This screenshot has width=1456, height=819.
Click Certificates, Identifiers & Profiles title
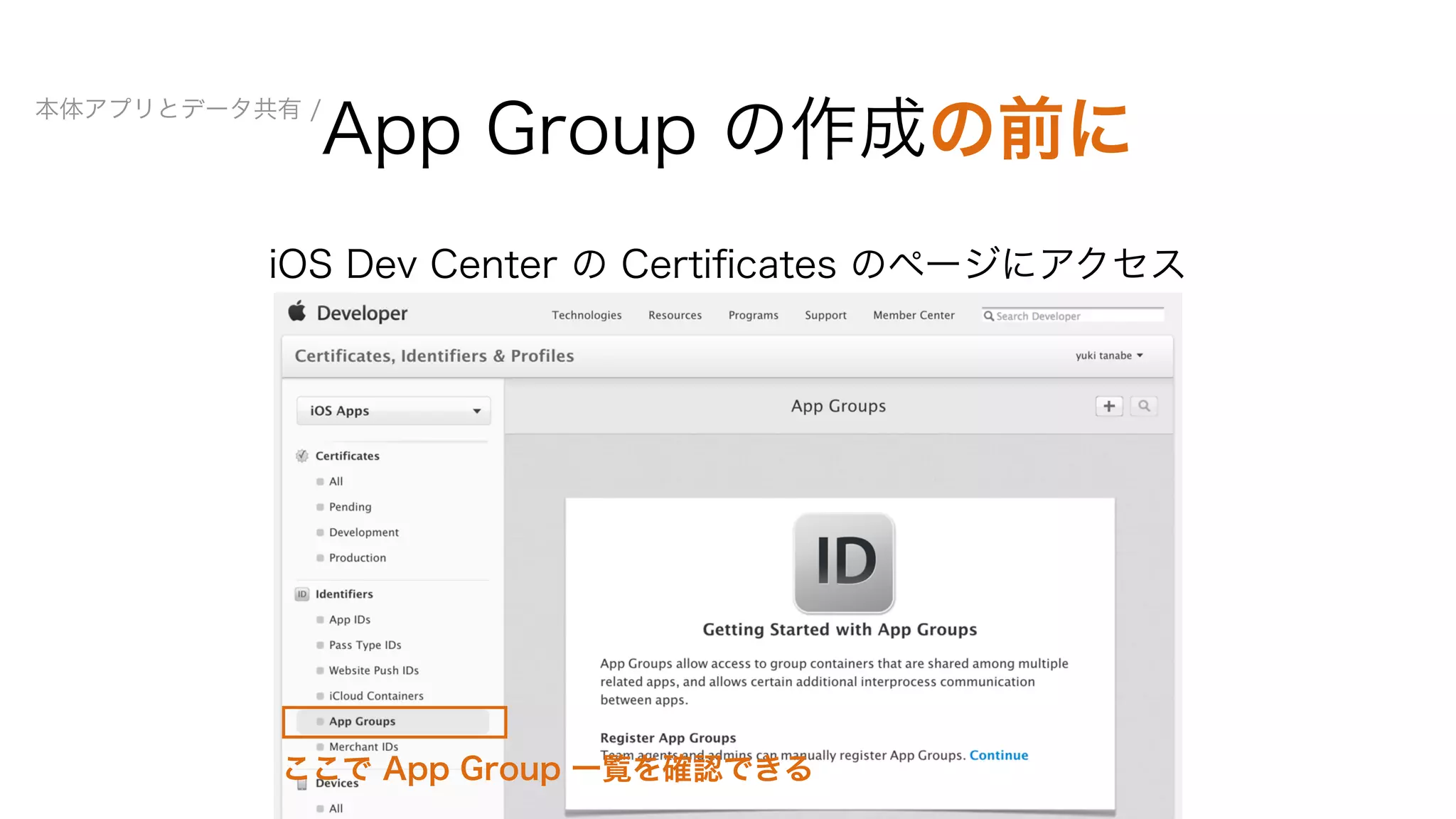434,355
